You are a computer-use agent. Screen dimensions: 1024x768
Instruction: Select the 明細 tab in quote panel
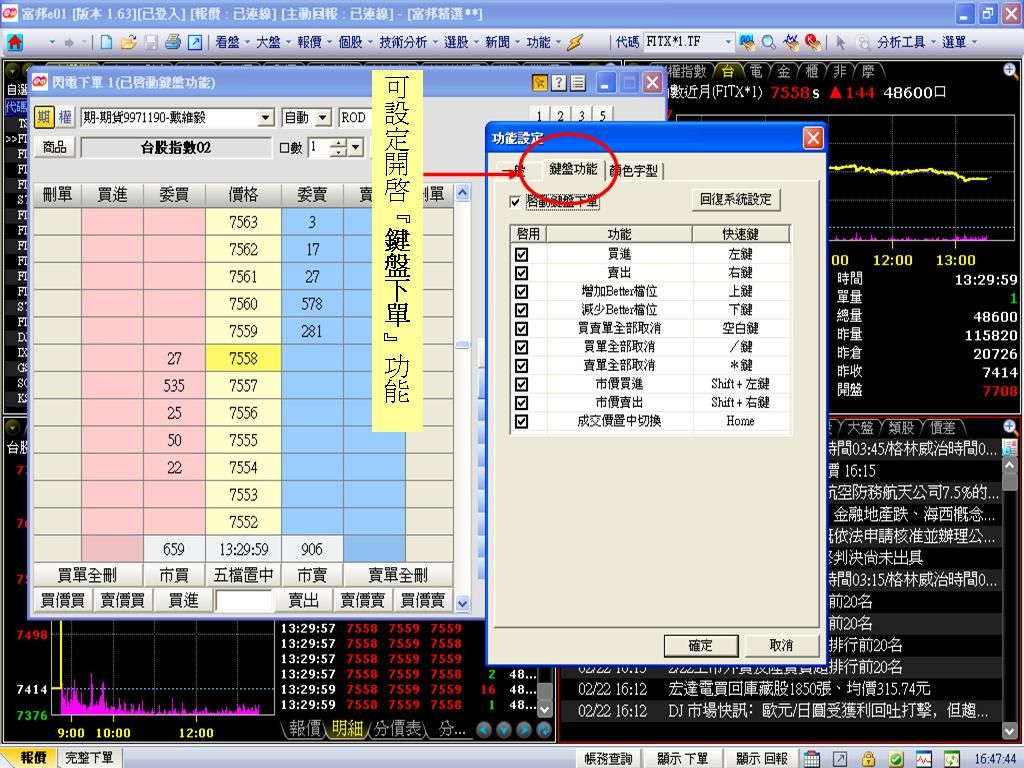(347, 729)
